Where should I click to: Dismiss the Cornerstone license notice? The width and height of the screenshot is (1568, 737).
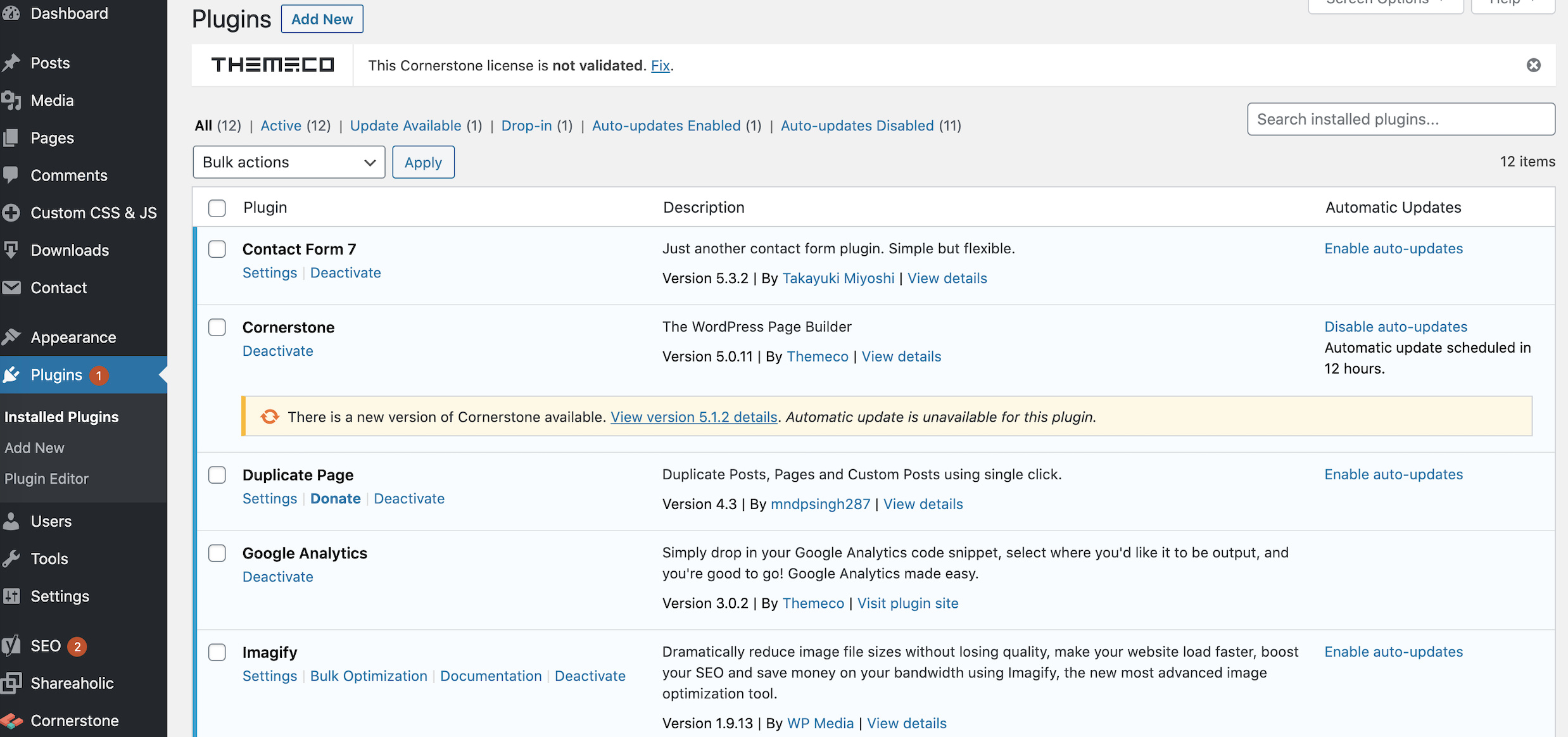tap(1533, 65)
